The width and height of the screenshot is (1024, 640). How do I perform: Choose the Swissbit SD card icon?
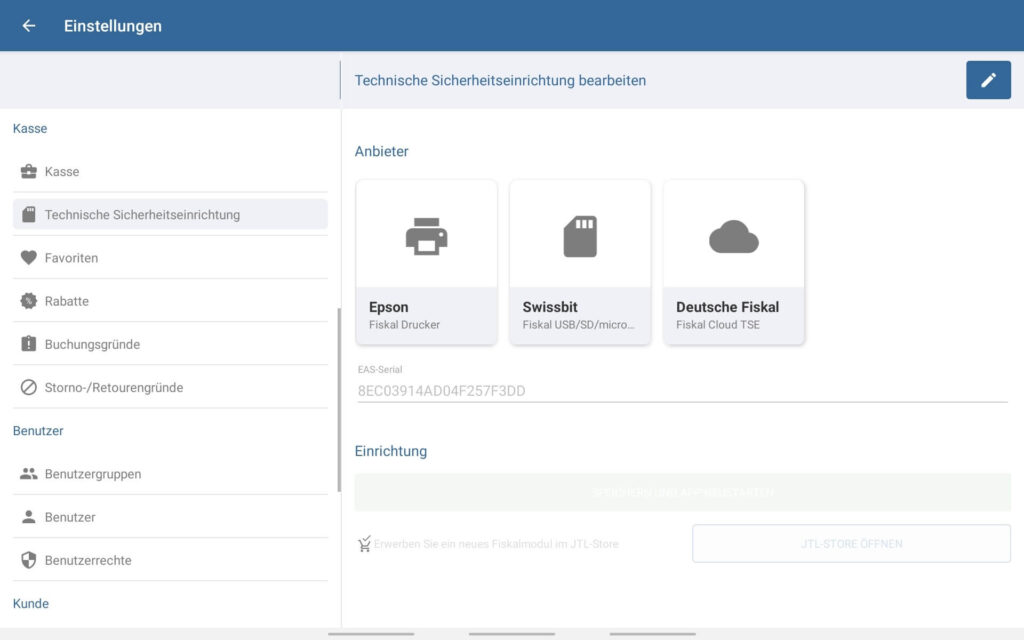pyautogui.click(x=580, y=236)
